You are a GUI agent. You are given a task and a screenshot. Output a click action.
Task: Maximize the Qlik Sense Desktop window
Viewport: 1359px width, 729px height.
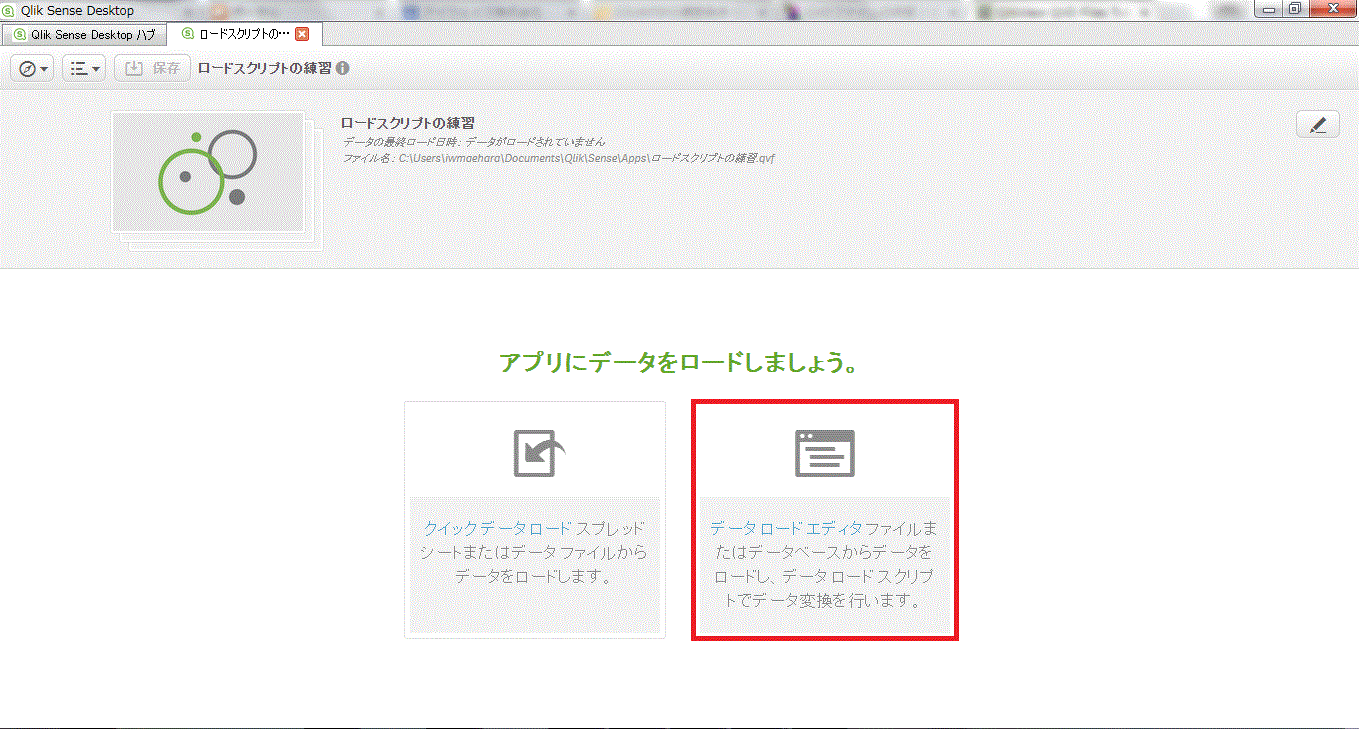coord(1295,9)
